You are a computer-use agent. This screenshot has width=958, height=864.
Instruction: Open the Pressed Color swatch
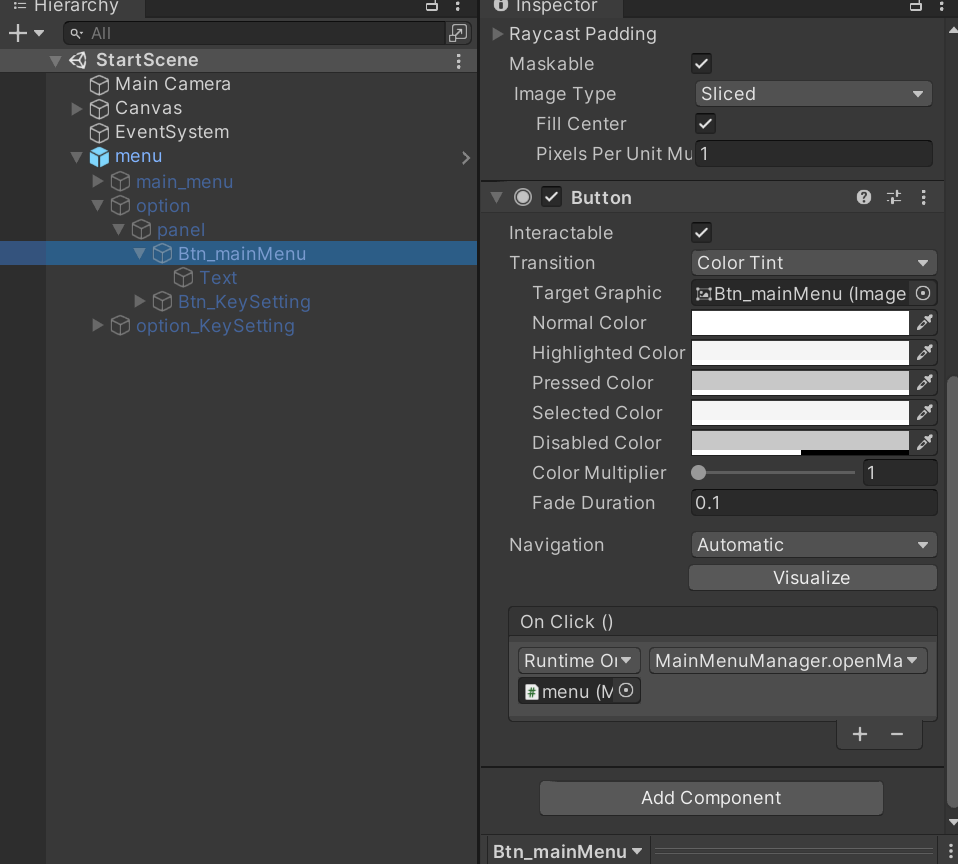click(800, 383)
